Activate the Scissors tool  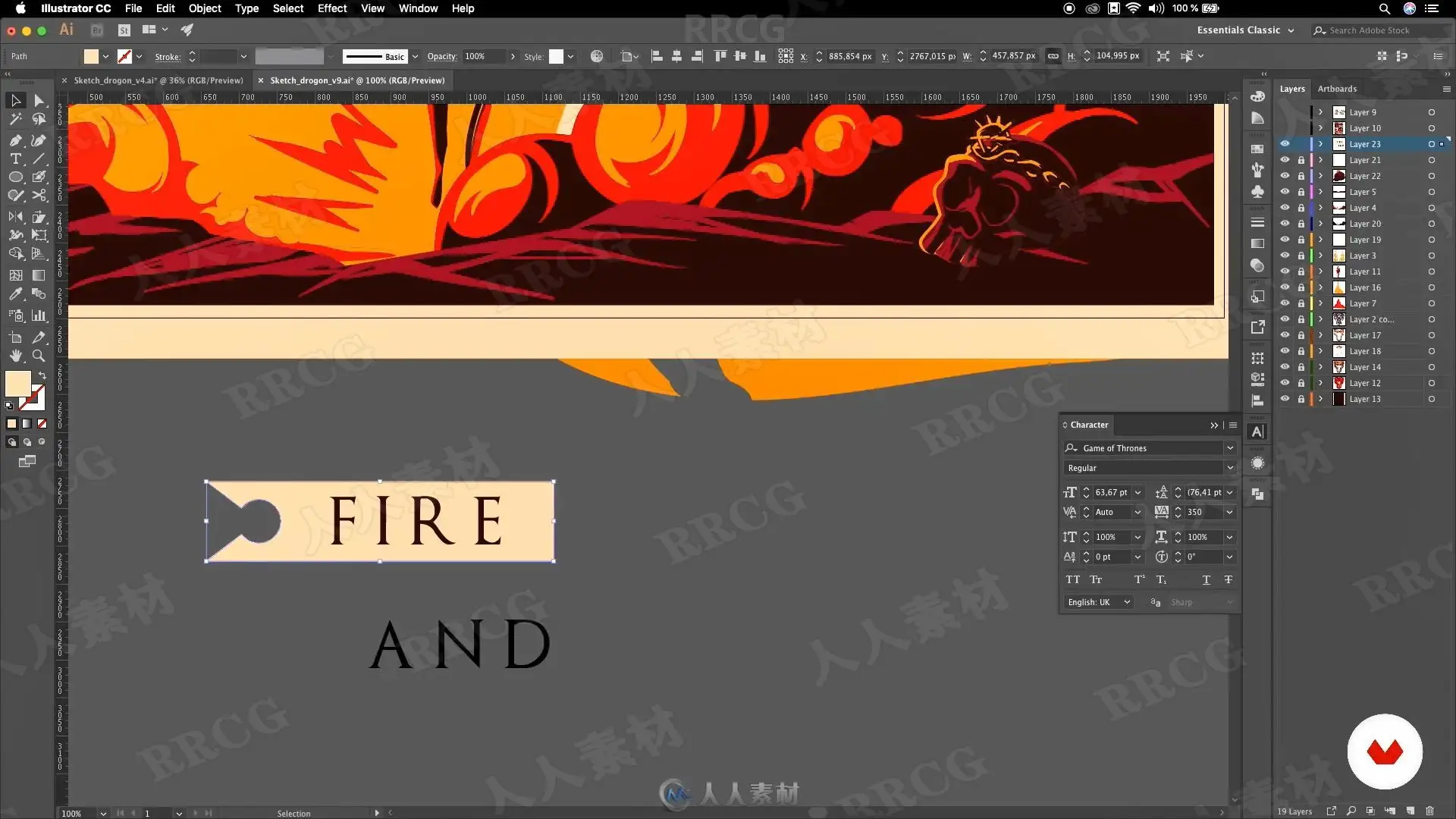point(39,196)
